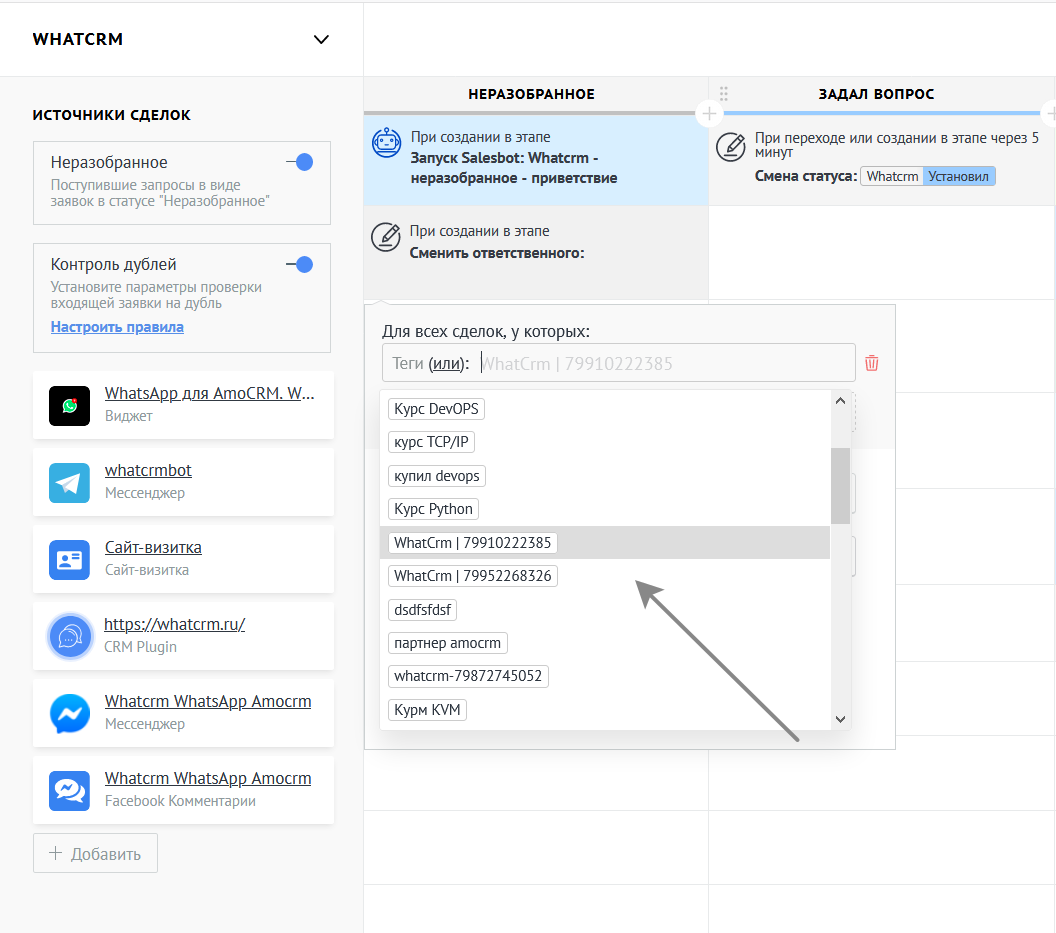Click the Теги tag input field
Screen dimensions: 1056x933
tap(618, 363)
